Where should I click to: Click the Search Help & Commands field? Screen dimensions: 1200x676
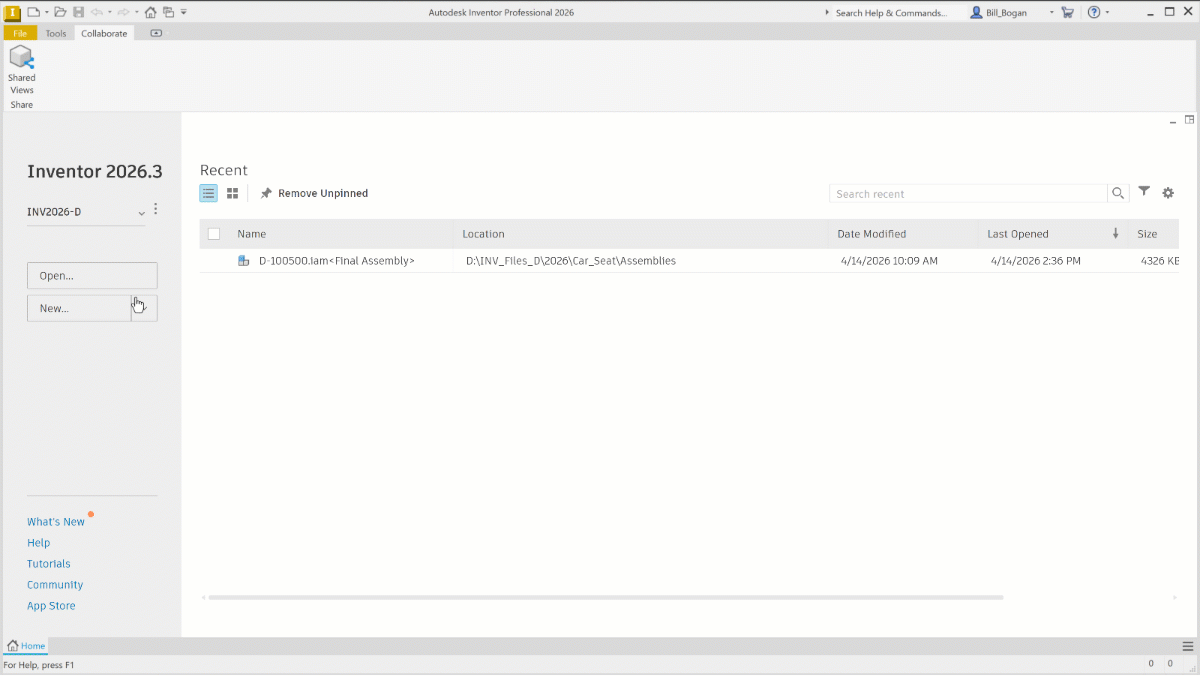click(x=892, y=13)
